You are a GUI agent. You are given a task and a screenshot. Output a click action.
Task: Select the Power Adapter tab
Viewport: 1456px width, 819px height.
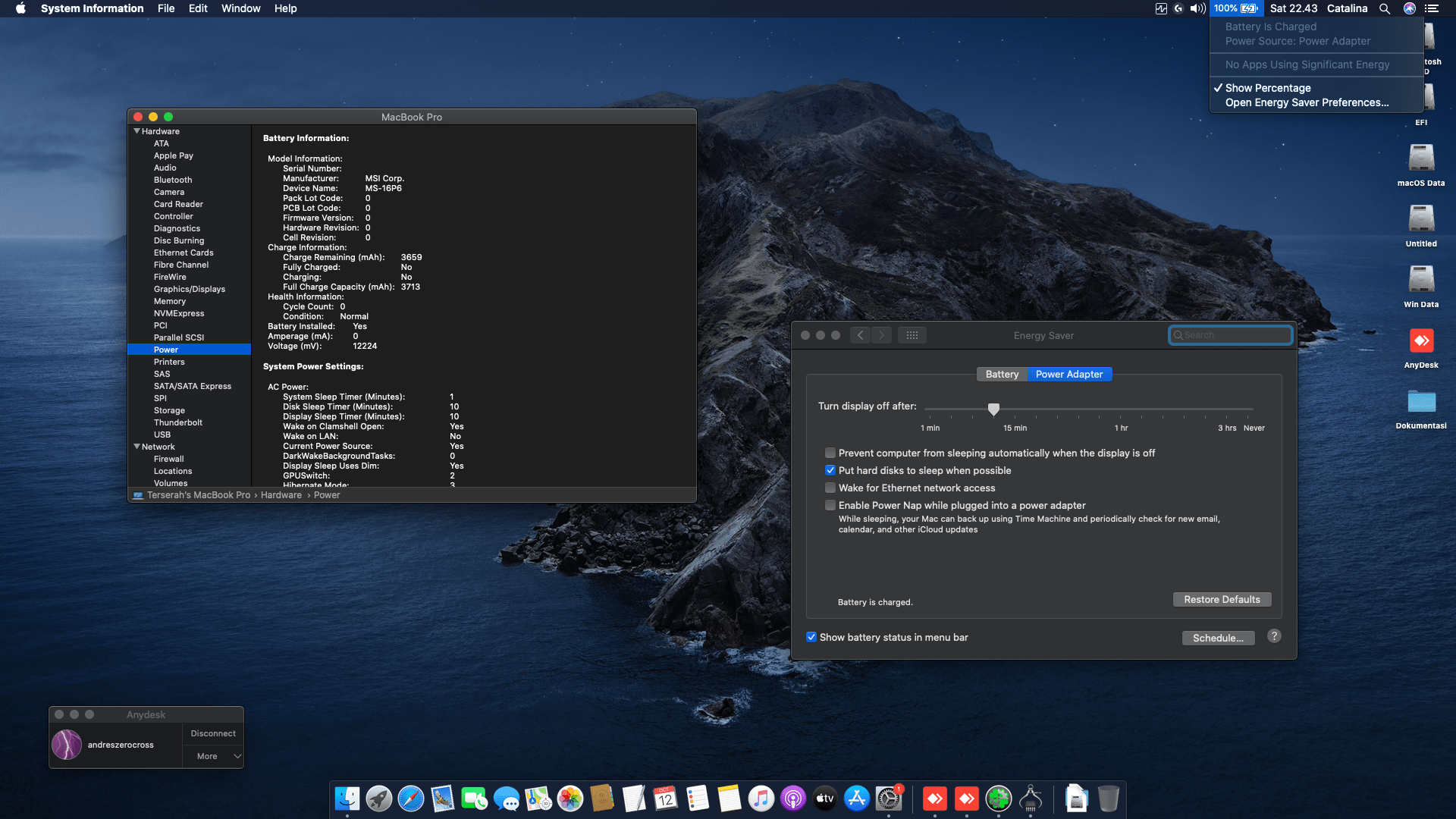pos(1069,374)
